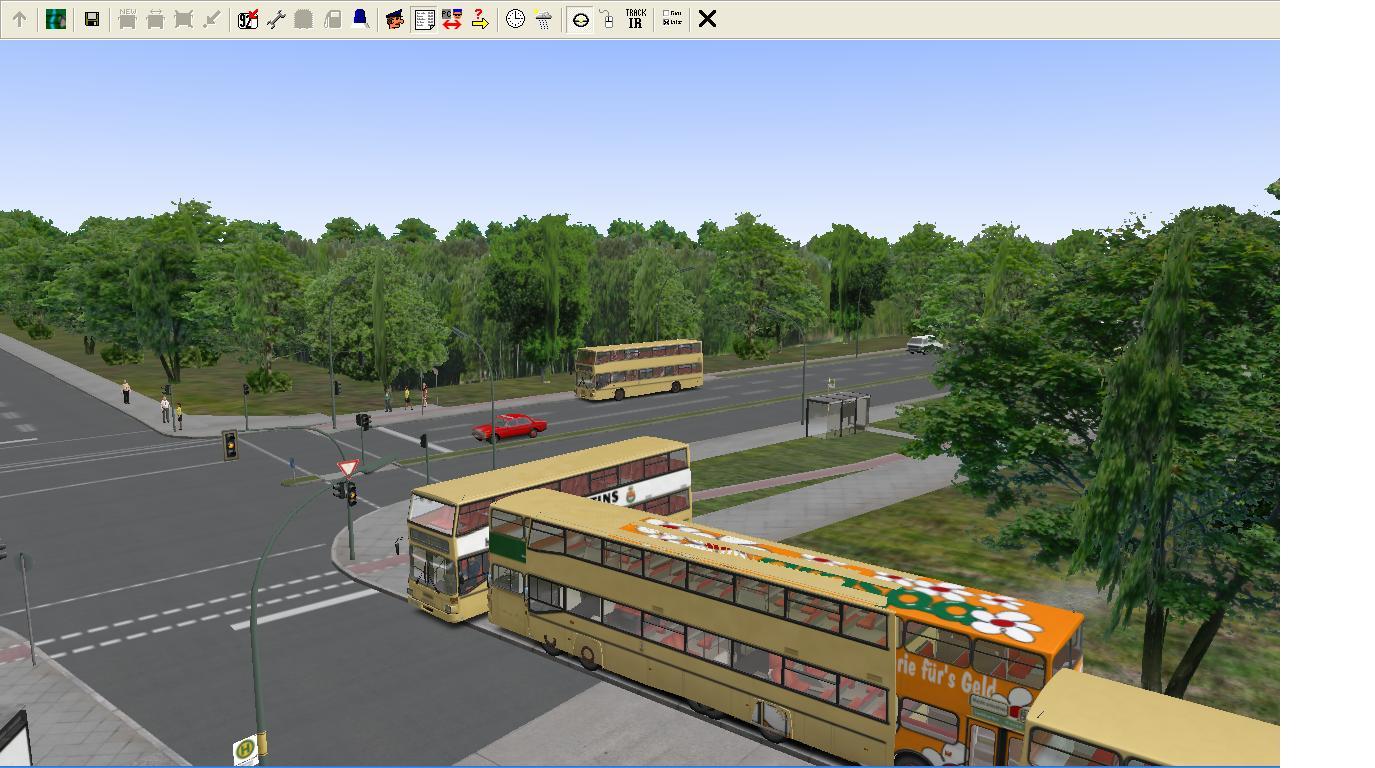This screenshot has width=1375, height=768.
Task: Open the timetable sheet icon
Action: (x=424, y=19)
